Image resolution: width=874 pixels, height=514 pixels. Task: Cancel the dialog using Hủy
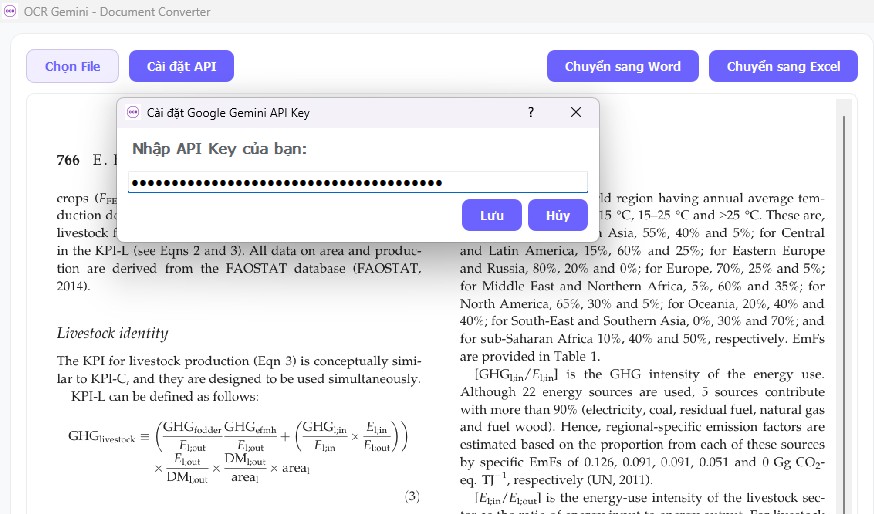click(x=558, y=215)
